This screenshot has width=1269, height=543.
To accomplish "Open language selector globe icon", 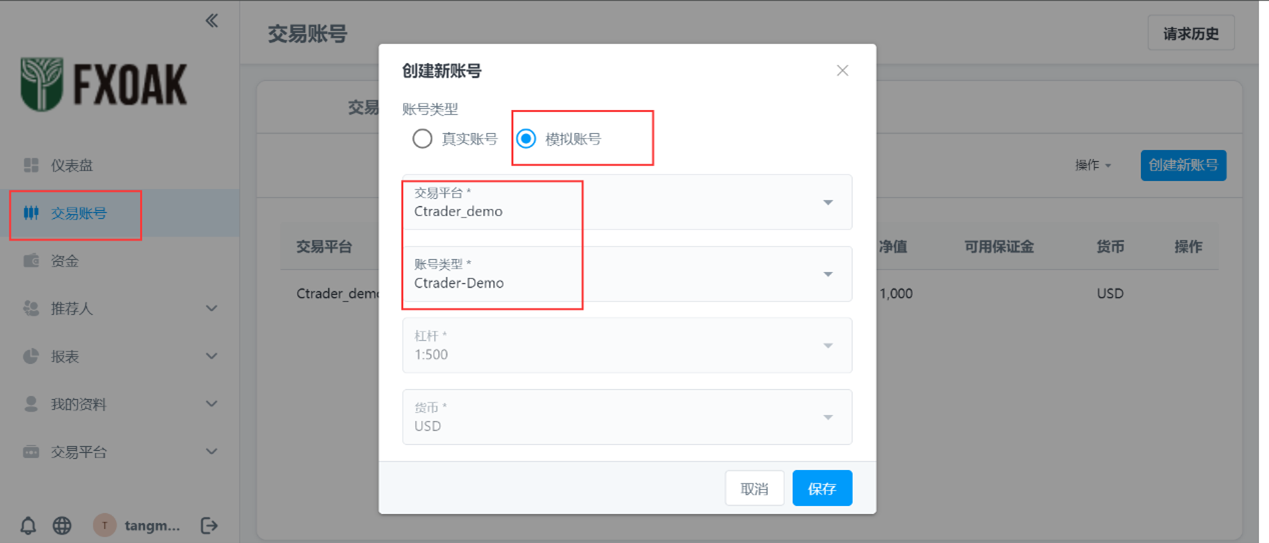I will pos(62,525).
